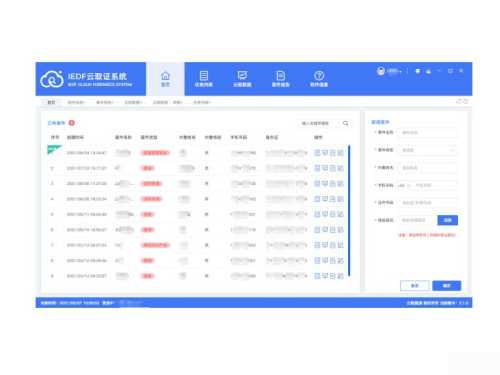Click the white reset button at form bottom
500x375 pixels.
(414, 286)
